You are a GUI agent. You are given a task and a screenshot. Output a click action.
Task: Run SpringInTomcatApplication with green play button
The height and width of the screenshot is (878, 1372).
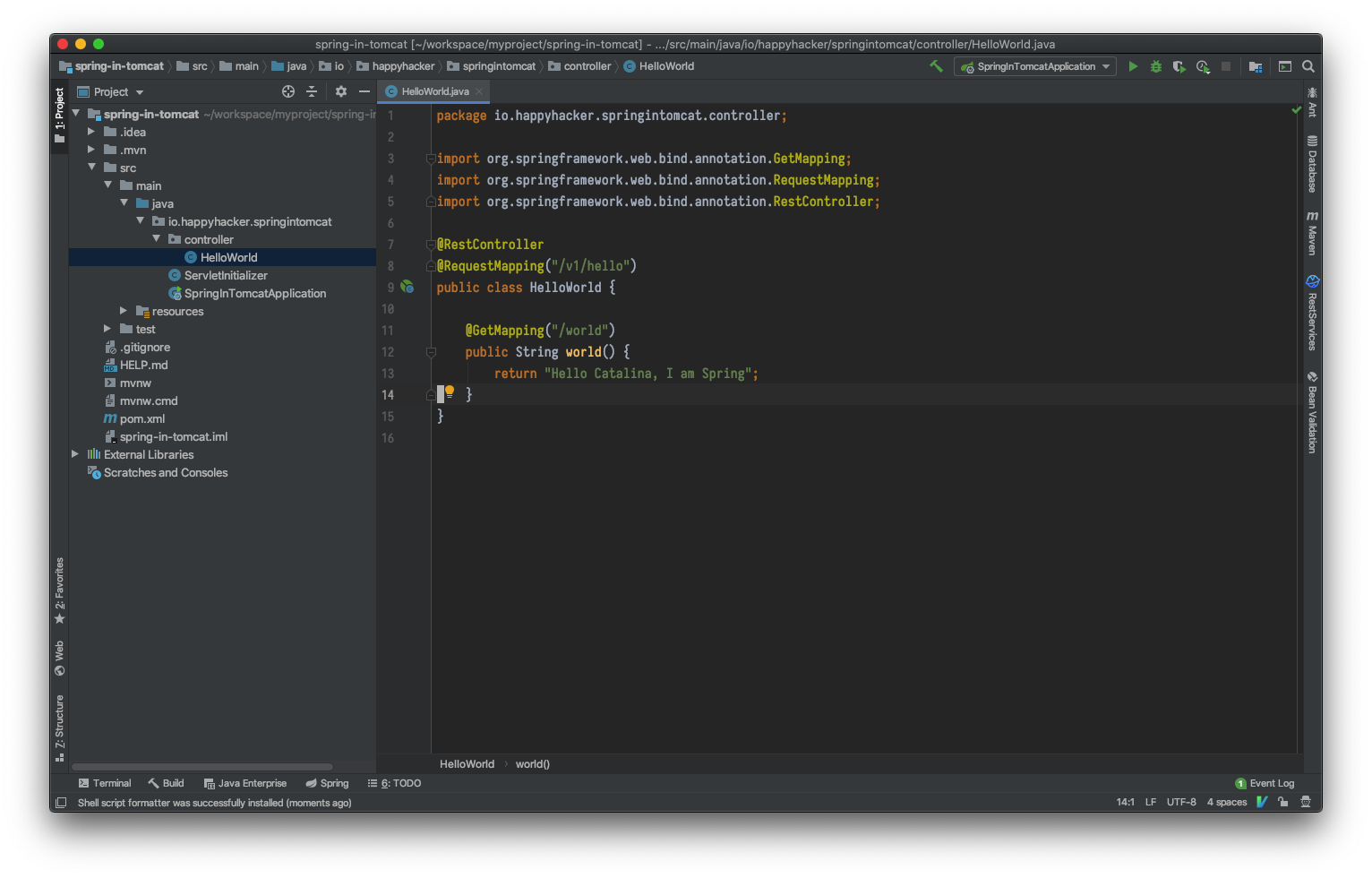coord(1133,66)
